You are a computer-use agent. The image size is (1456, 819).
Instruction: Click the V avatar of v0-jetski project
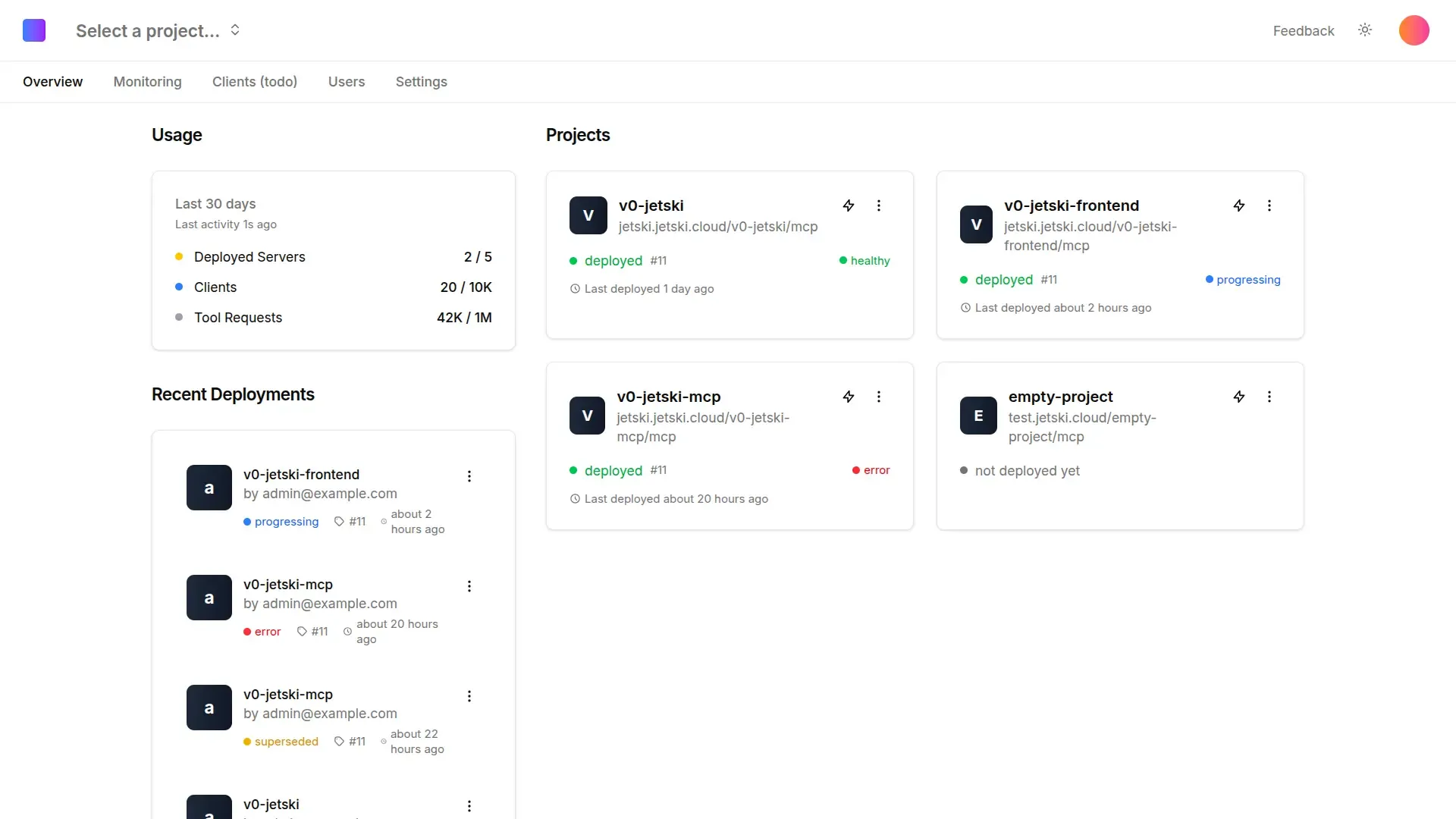coord(588,215)
